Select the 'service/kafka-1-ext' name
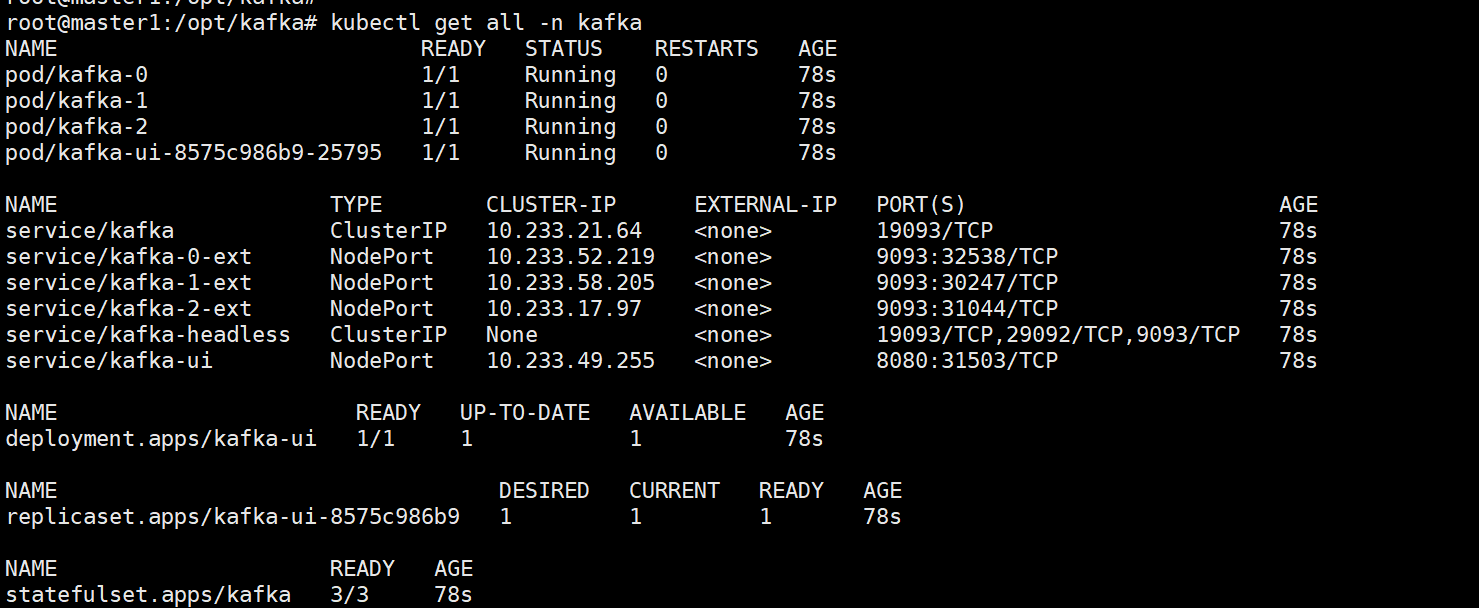The height and width of the screenshot is (608, 1479). pyautogui.click(x=129, y=283)
